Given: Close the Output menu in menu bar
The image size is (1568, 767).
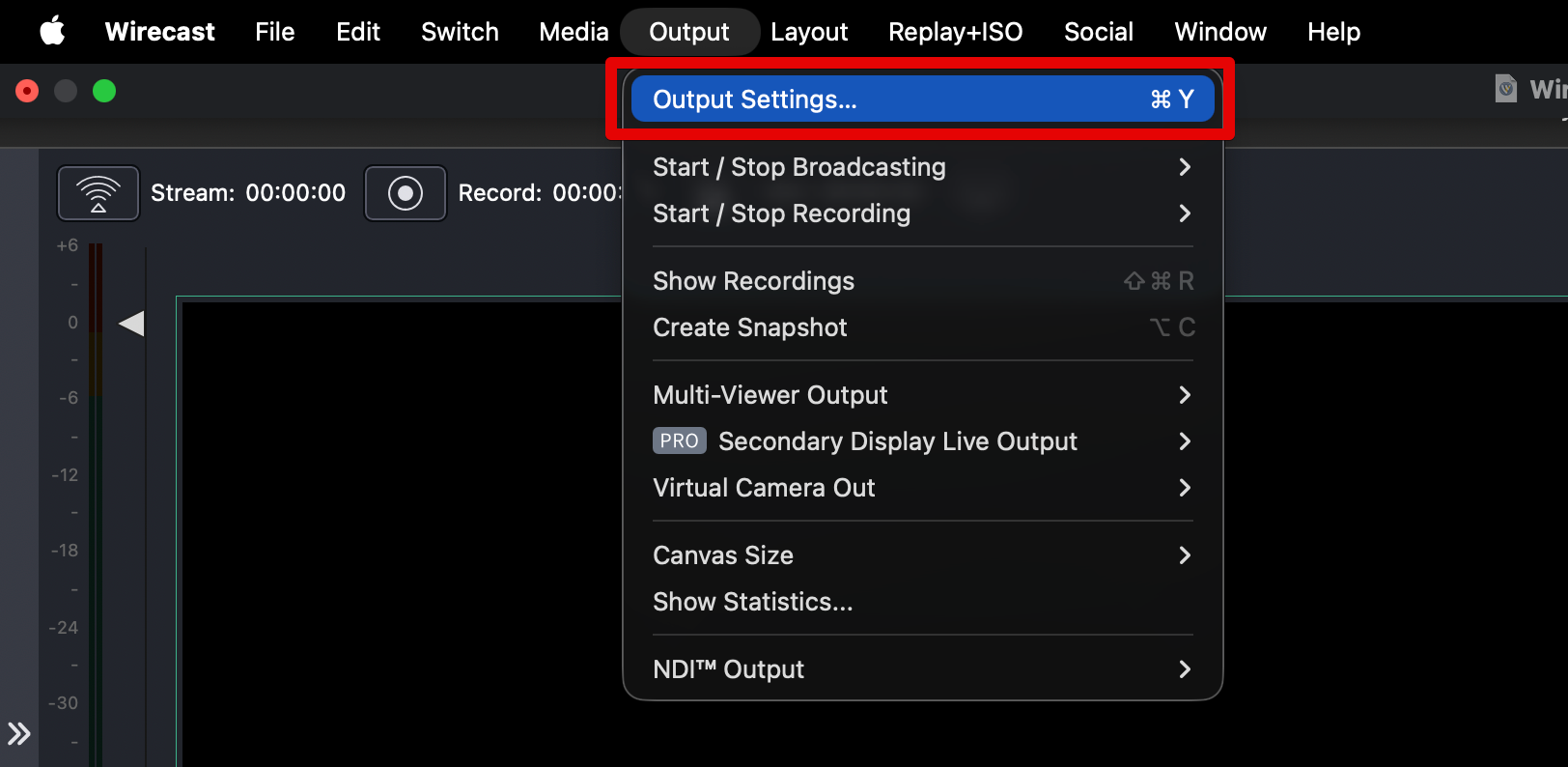Looking at the screenshot, I should click(x=689, y=32).
